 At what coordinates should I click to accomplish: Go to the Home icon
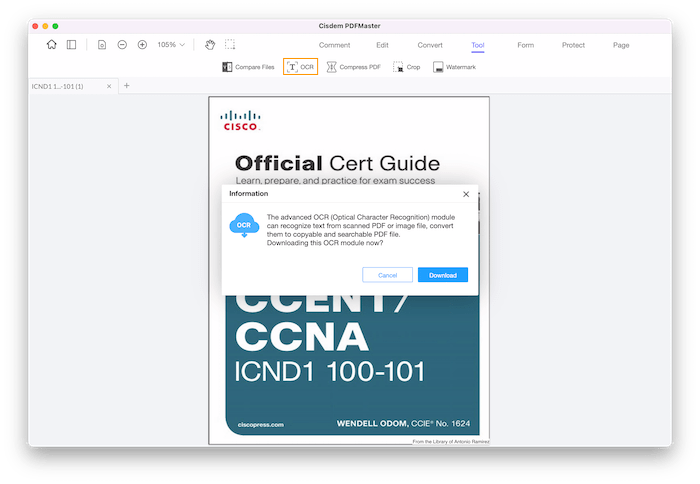pos(51,45)
